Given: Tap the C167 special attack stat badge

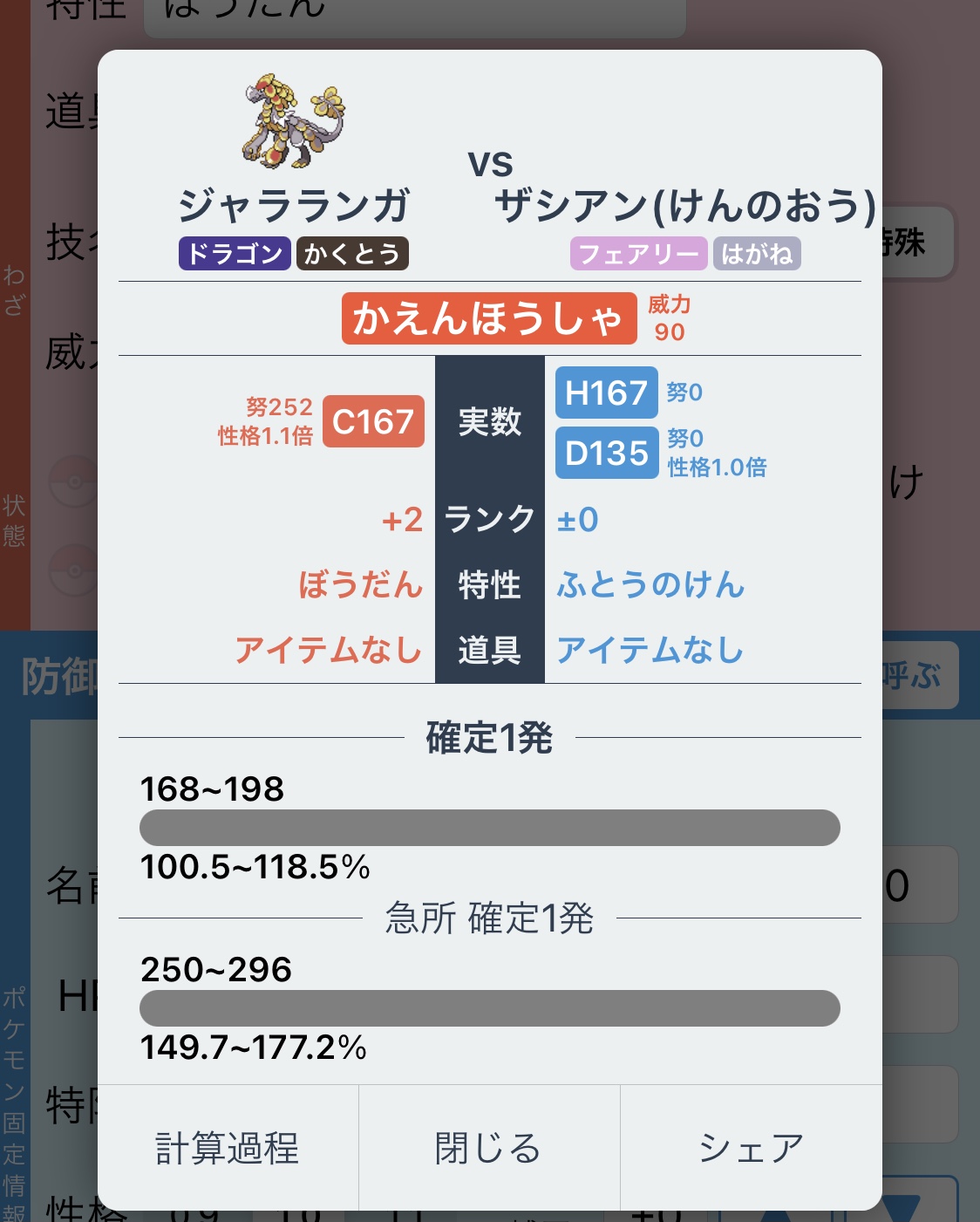Looking at the screenshot, I should [373, 422].
